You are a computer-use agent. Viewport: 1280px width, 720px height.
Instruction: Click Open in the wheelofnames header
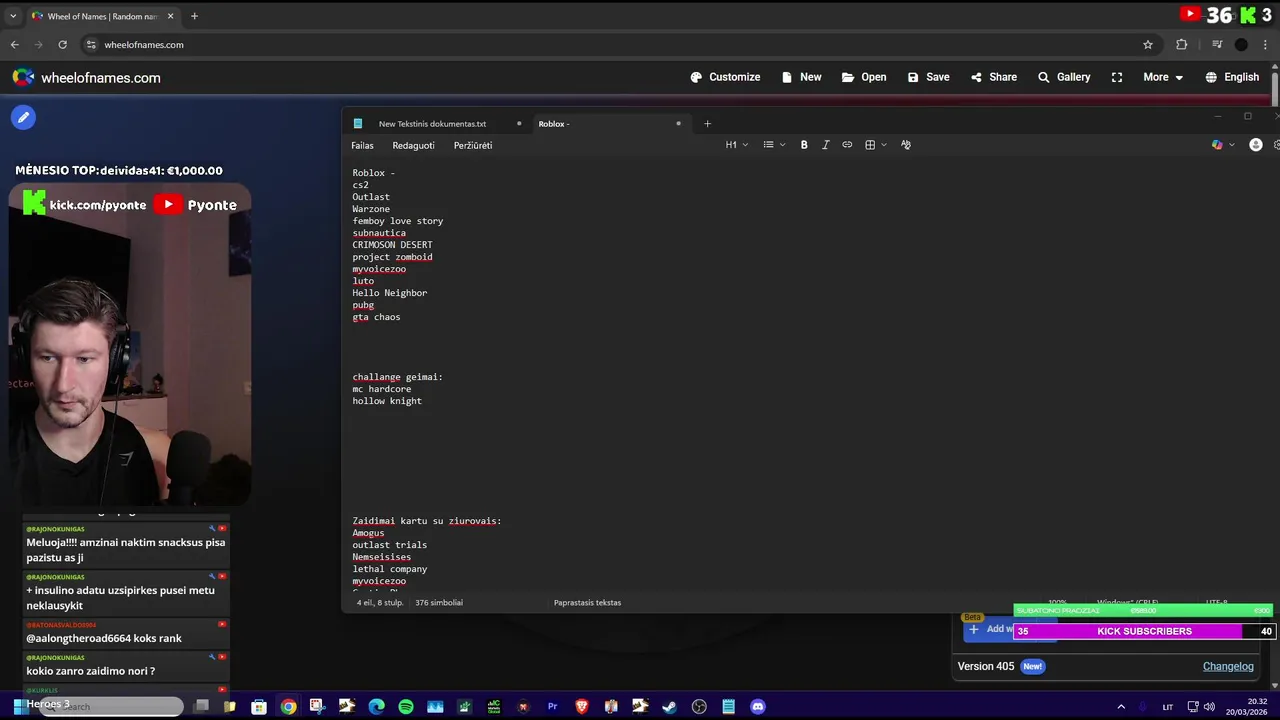[864, 77]
